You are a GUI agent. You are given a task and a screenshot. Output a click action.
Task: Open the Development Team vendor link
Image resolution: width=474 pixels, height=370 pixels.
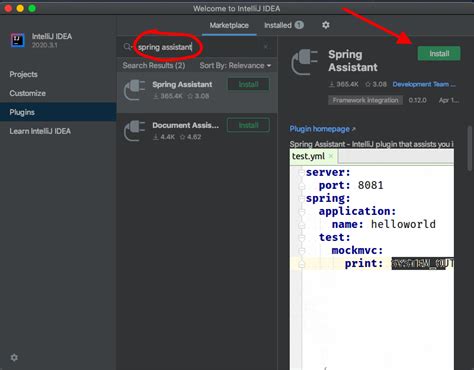tap(424, 84)
